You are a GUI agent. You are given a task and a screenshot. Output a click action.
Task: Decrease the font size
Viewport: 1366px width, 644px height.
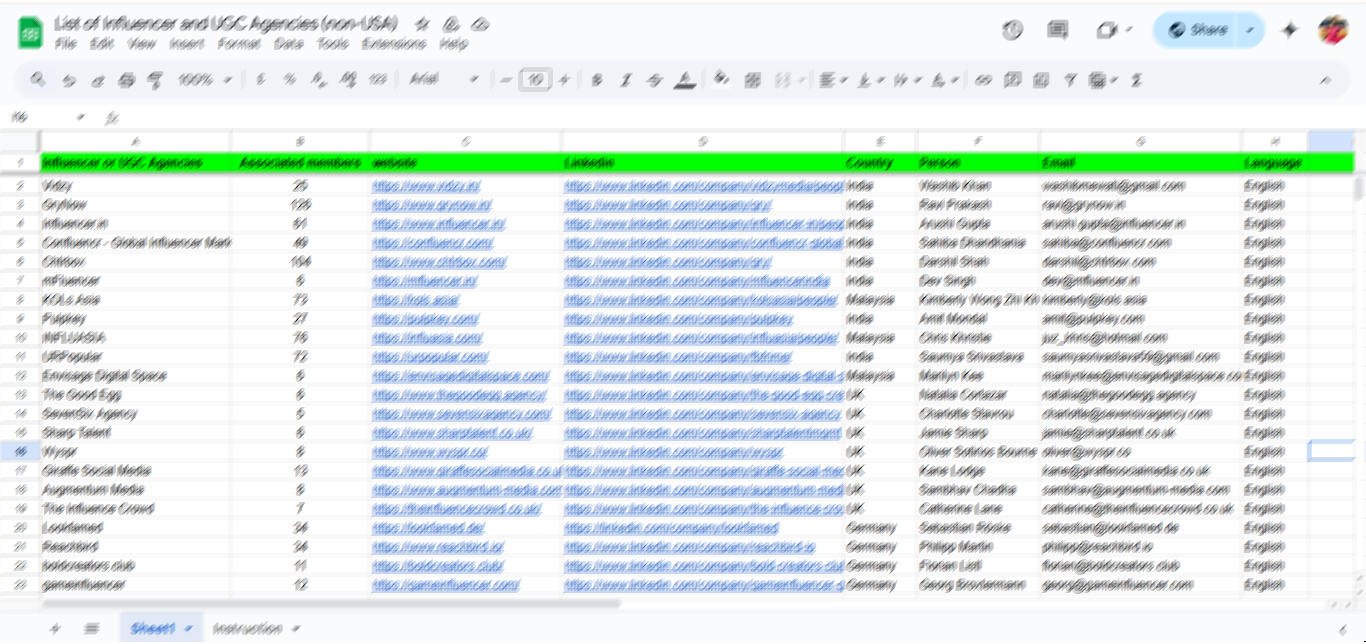506,80
